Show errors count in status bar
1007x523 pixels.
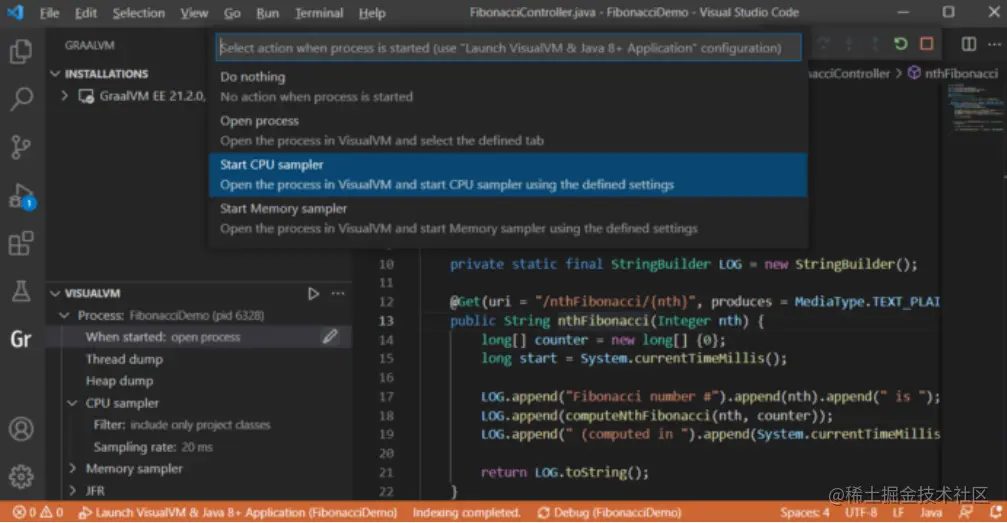[24, 512]
